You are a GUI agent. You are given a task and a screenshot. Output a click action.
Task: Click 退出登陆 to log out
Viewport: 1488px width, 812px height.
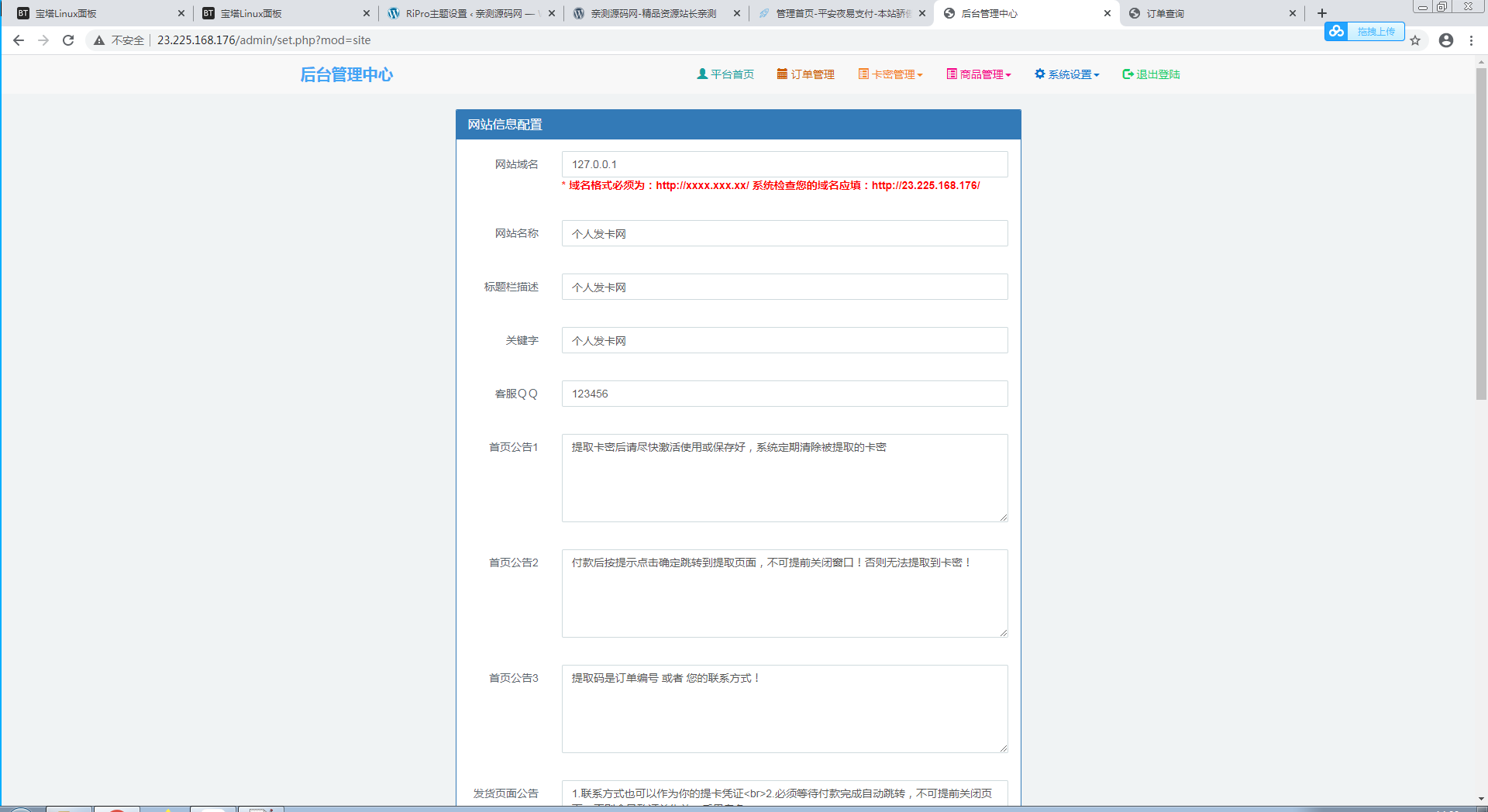[1152, 74]
